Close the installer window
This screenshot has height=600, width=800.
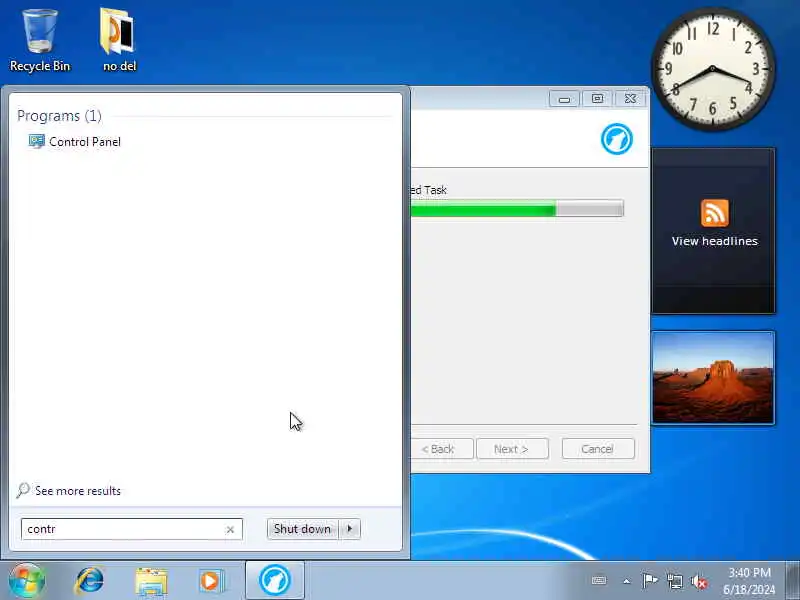point(631,99)
